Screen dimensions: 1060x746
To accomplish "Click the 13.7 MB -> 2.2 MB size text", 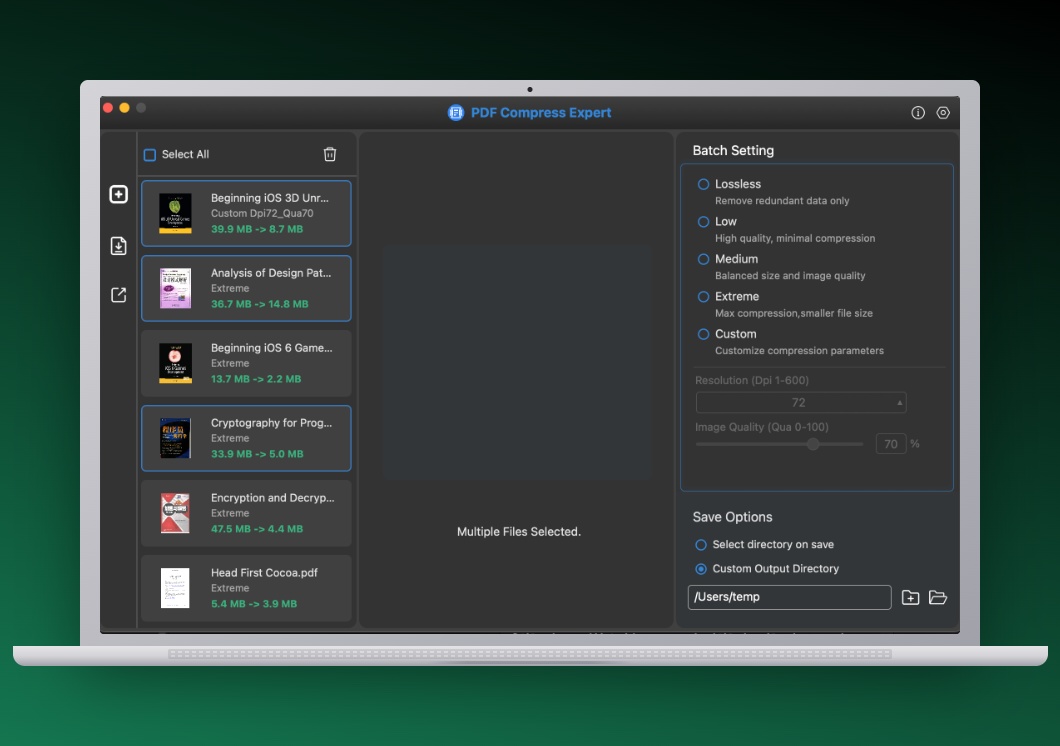I will pyautogui.click(x=256, y=379).
